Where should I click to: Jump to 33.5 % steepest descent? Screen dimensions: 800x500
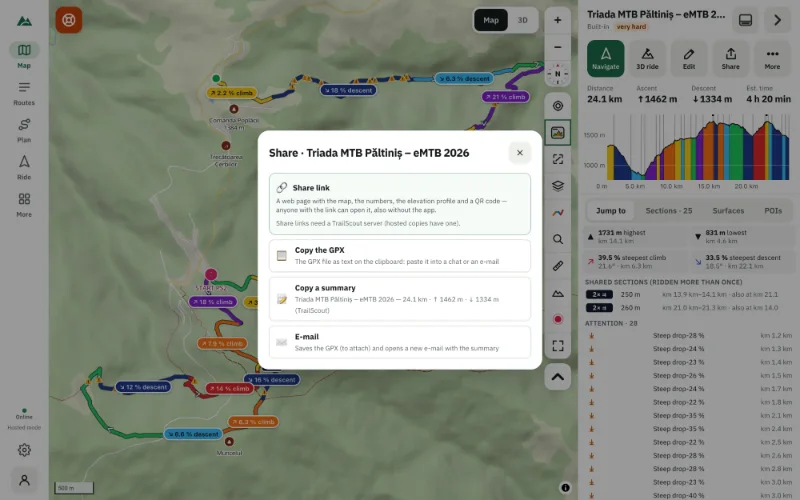[743, 261]
